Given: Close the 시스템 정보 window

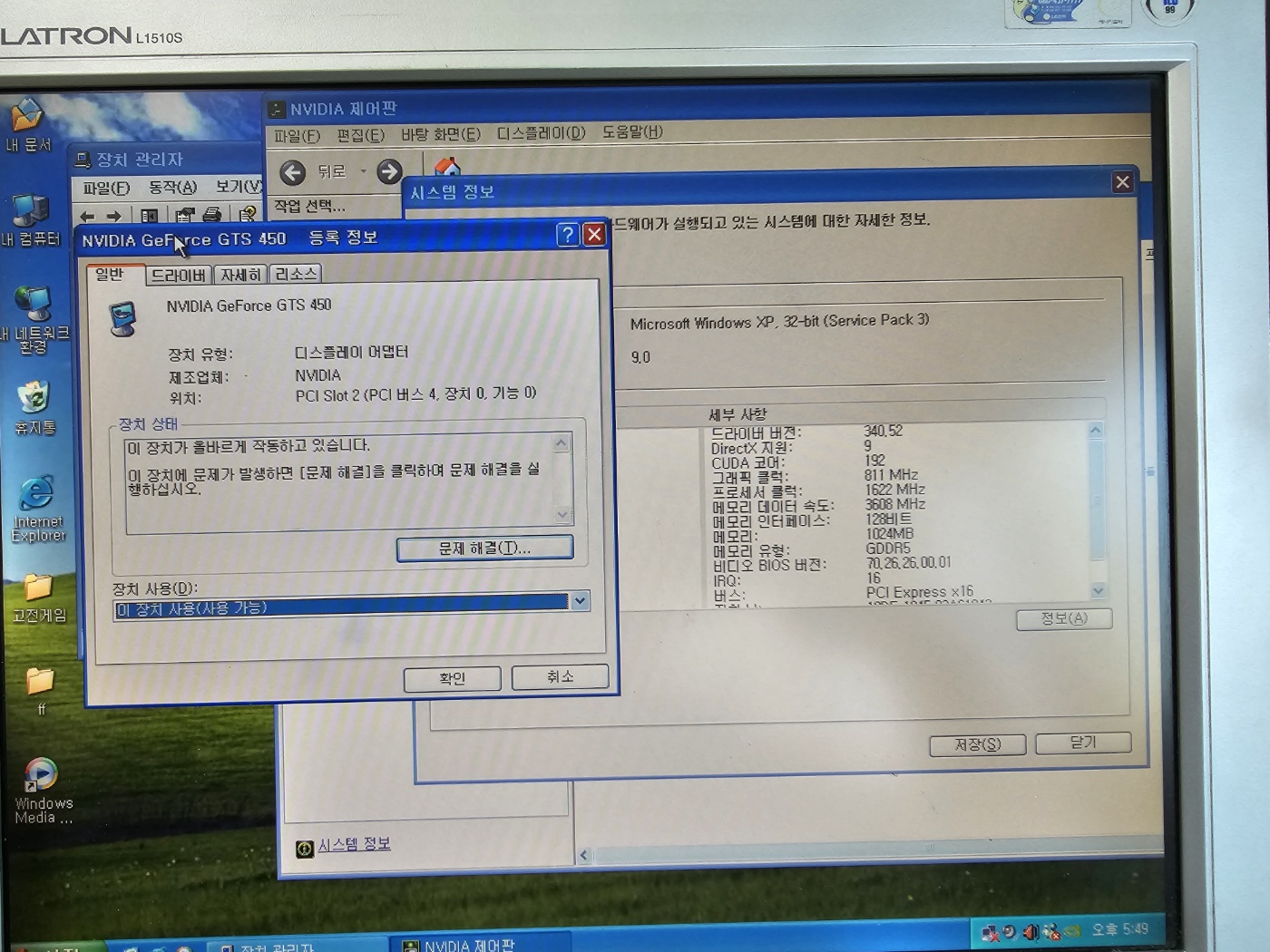Looking at the screenshot, I should coord(1122,181).
